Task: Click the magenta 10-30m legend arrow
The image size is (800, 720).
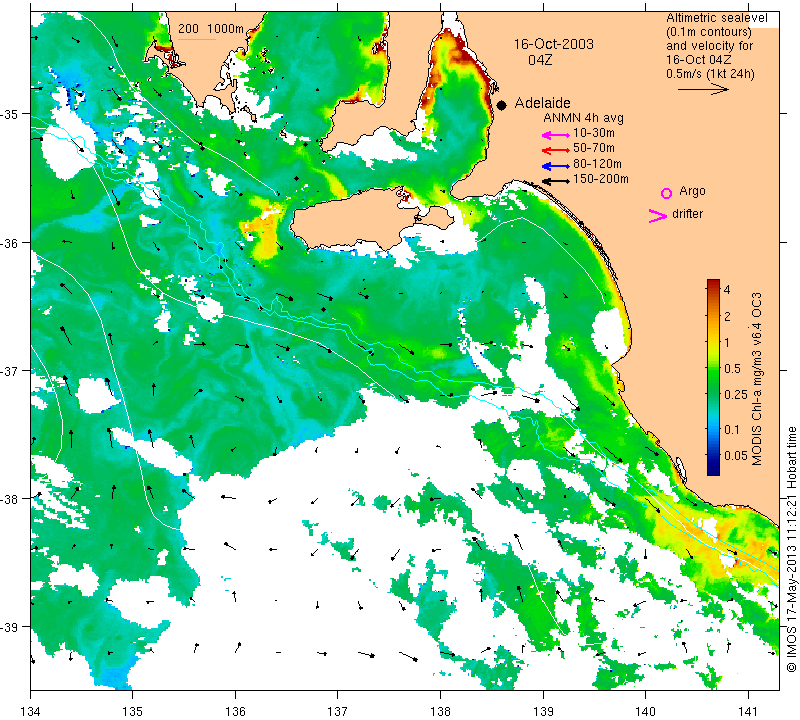Action: point(556,135)
